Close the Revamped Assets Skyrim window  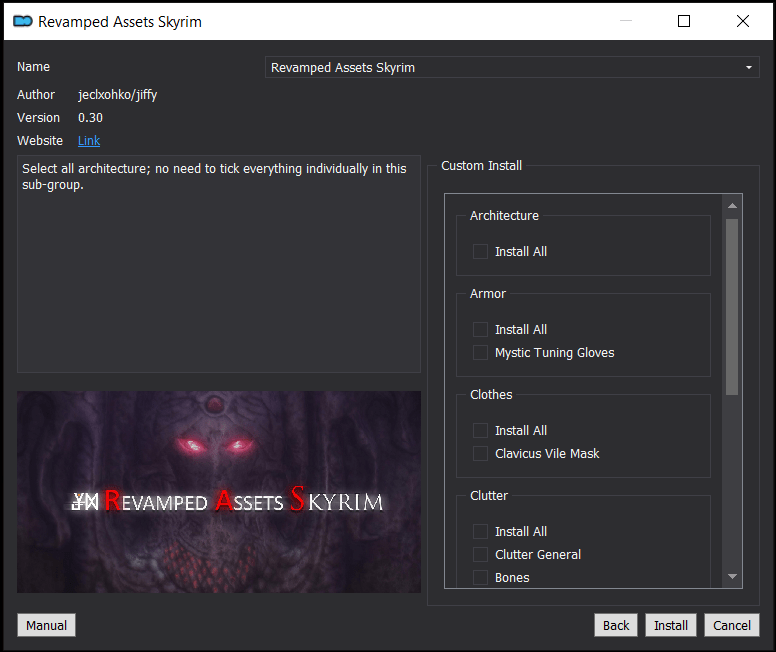(x=743, y=21)
